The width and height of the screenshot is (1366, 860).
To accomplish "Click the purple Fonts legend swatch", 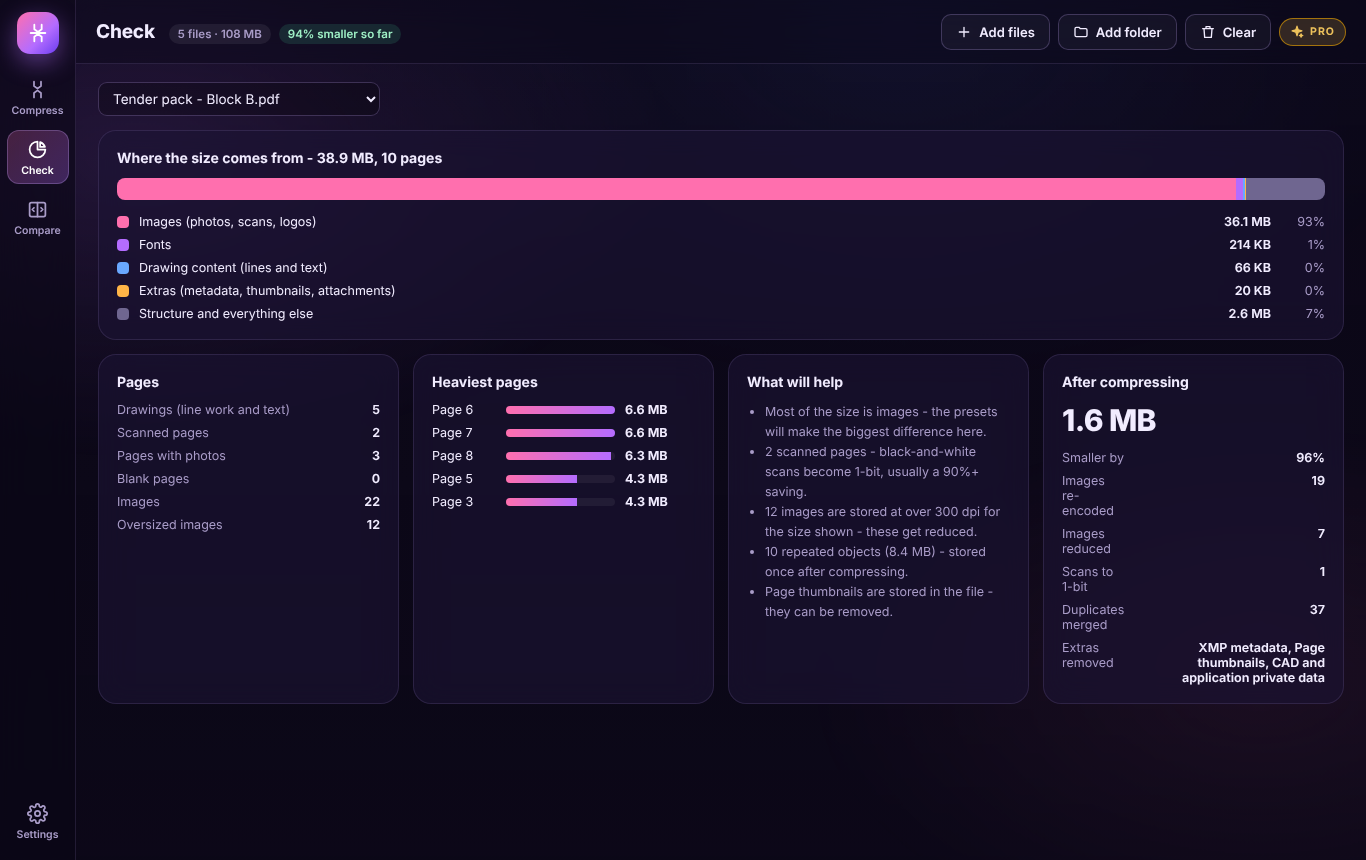I will pos(123,245).
